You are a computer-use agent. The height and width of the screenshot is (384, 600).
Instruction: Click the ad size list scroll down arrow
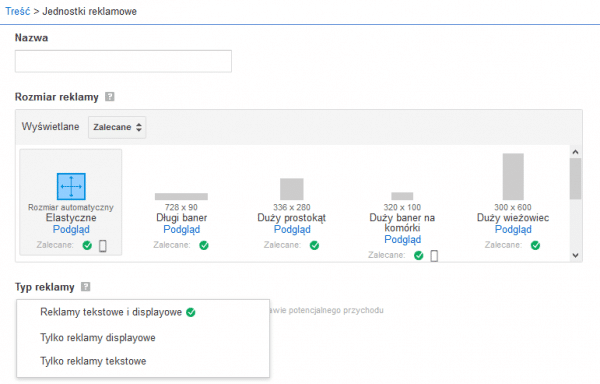[575, 255]
